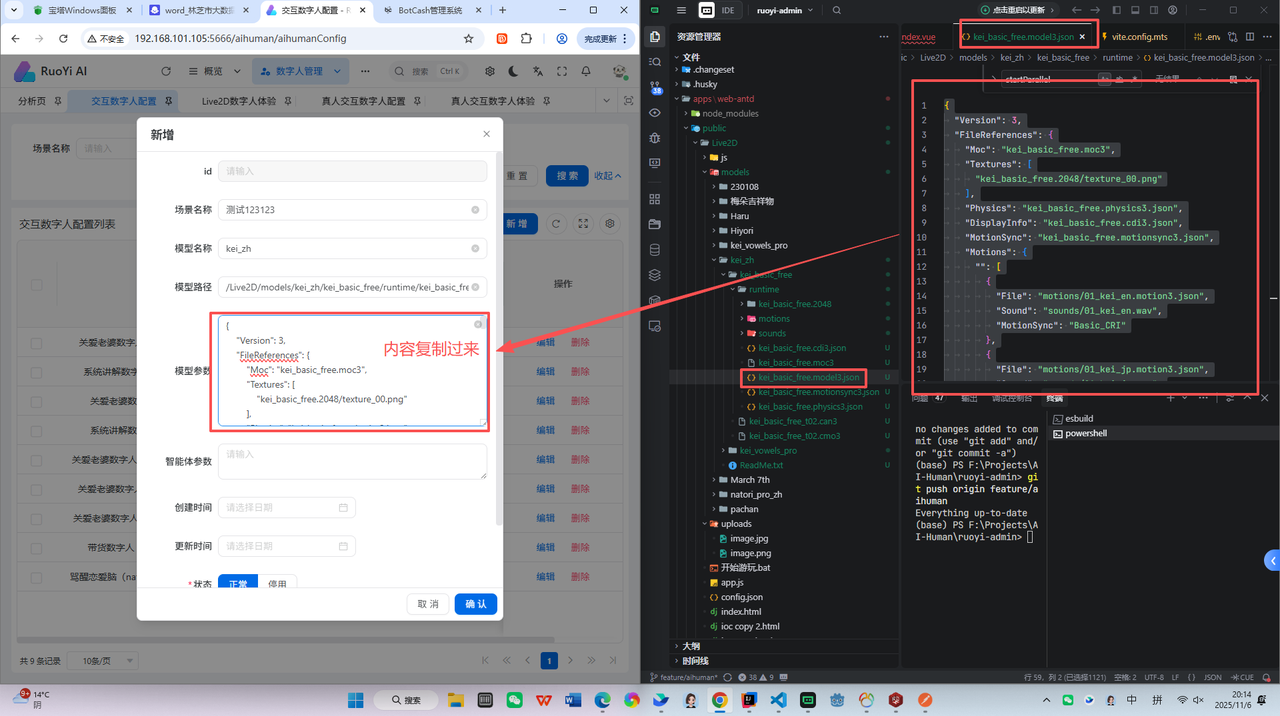Open WeChat from the Windows taskbar

pos(514,700)
